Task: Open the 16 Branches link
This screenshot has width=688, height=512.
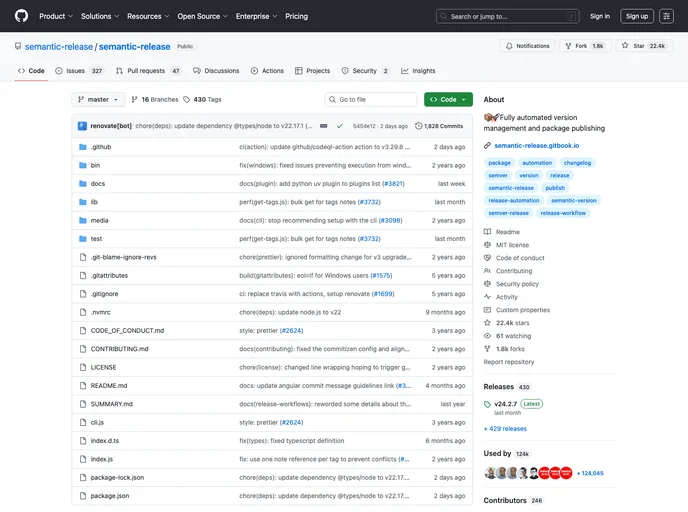Action: 155,100
